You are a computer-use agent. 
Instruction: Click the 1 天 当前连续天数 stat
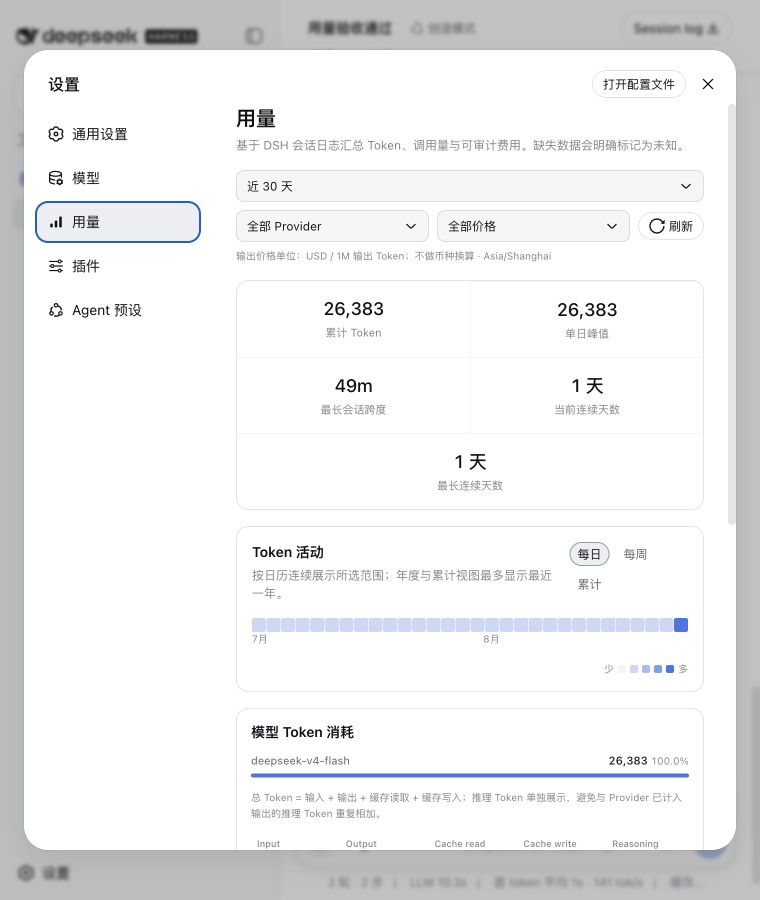tap(587, 395)
